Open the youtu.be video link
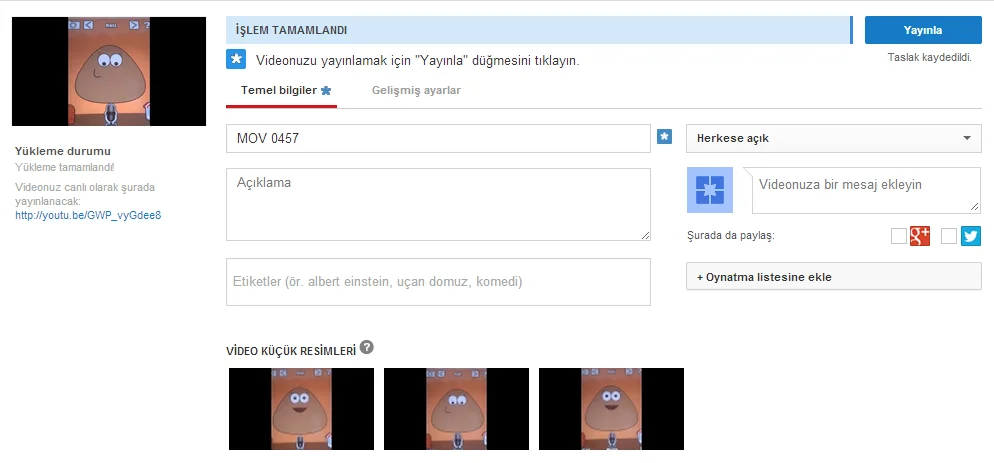 (x=88, y=215)
